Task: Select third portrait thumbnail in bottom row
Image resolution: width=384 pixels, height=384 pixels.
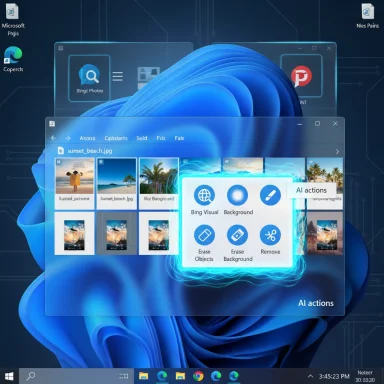Action: point(159,234)
